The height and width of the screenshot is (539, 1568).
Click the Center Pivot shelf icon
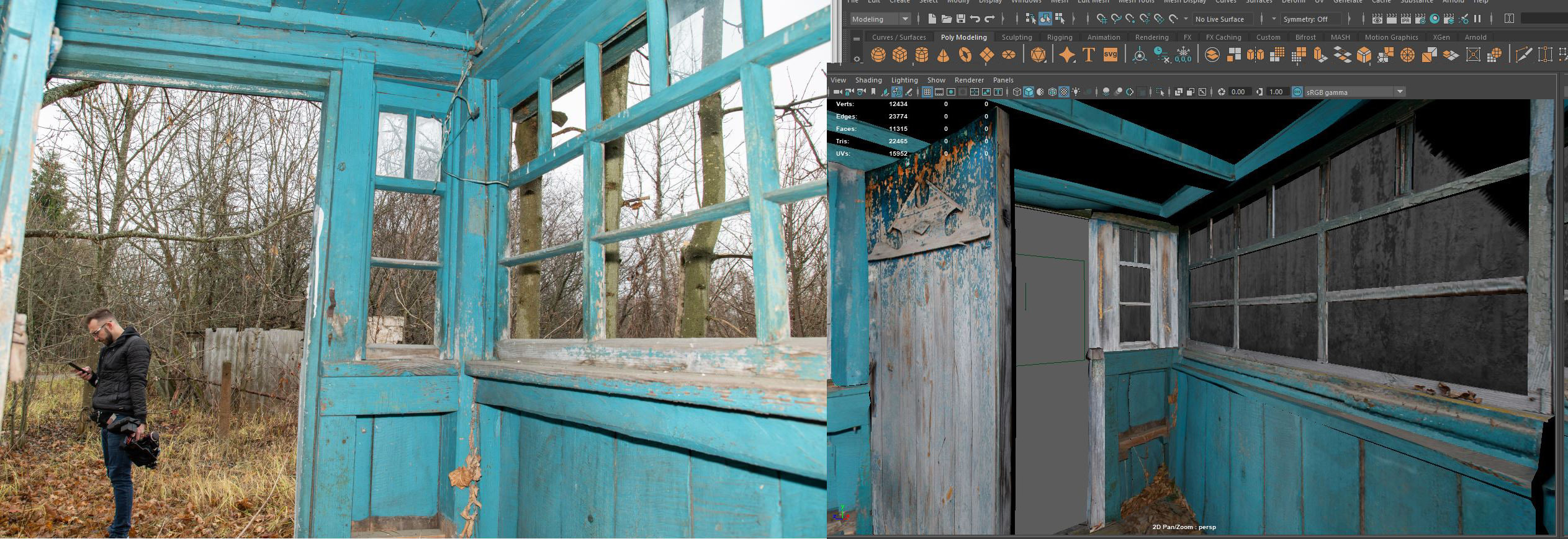pos(1140,55)
